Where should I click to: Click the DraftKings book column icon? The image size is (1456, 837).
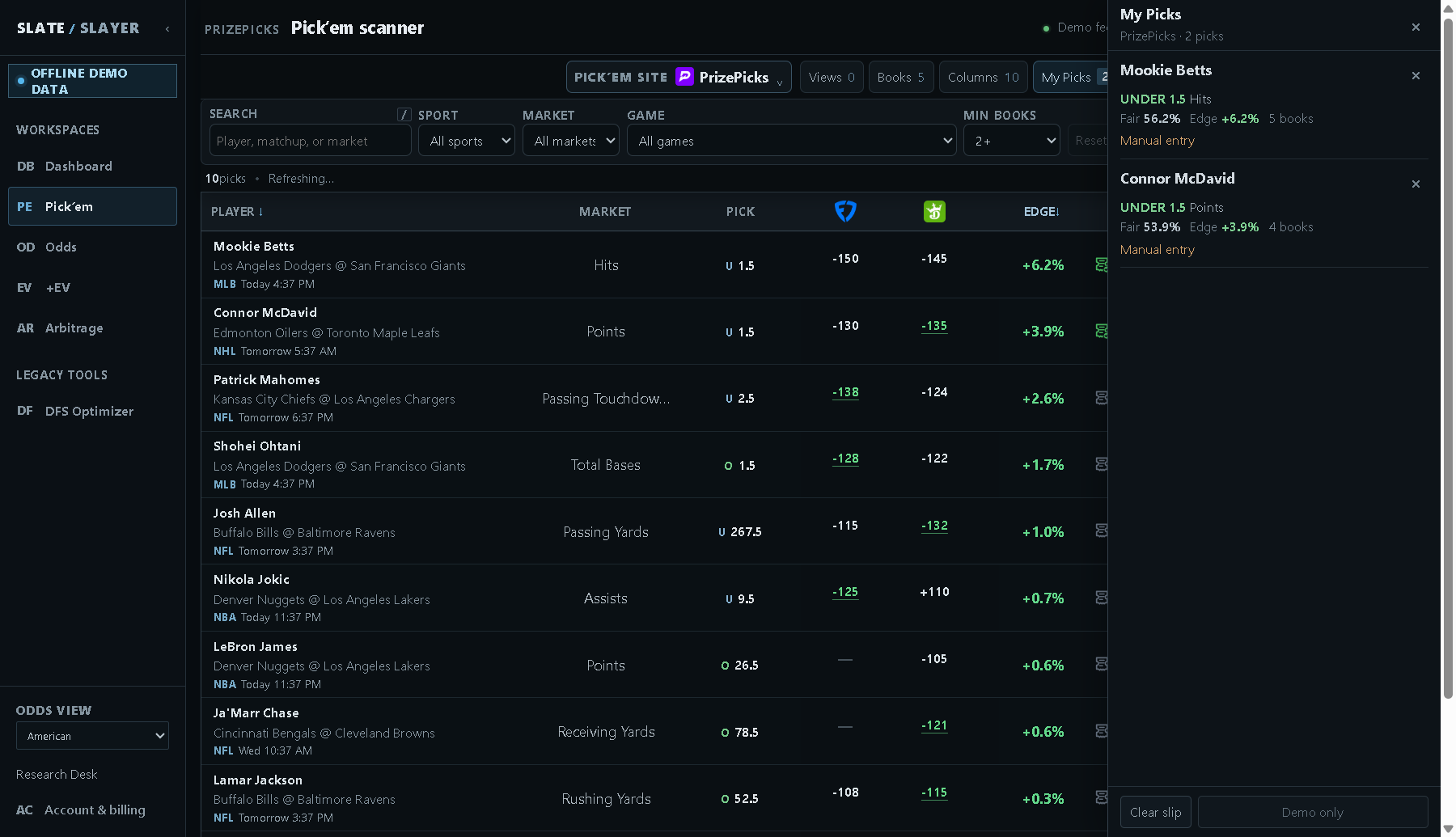(934, 211)
